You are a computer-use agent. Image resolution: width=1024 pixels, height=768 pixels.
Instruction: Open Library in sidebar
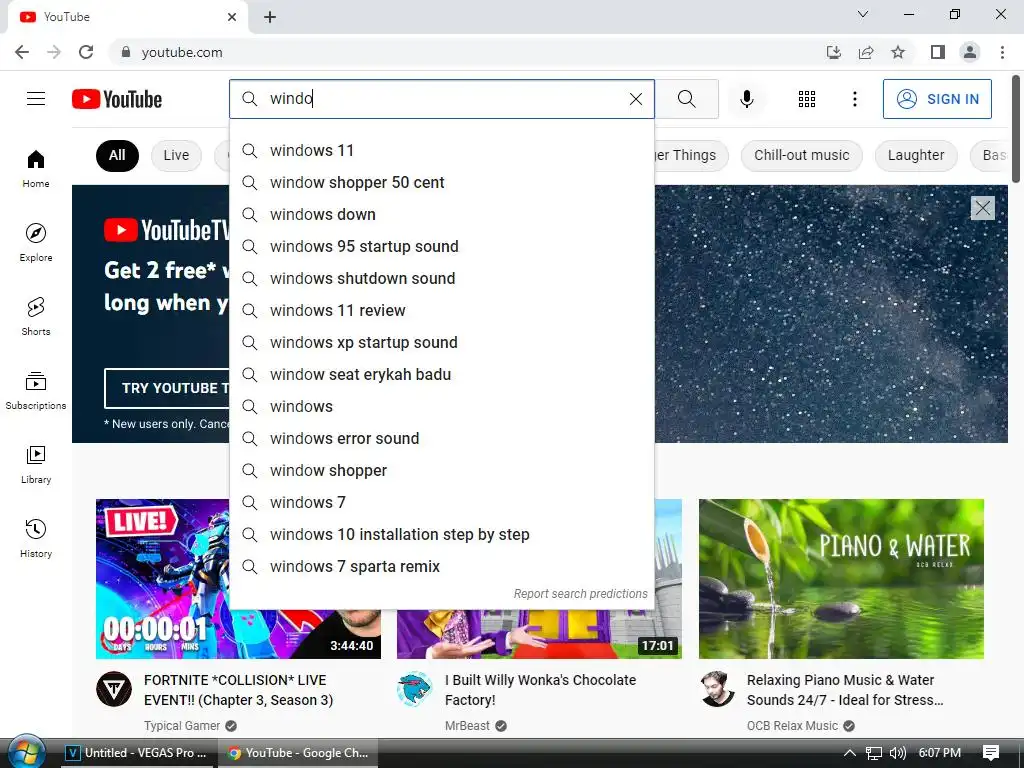point(36,464)
